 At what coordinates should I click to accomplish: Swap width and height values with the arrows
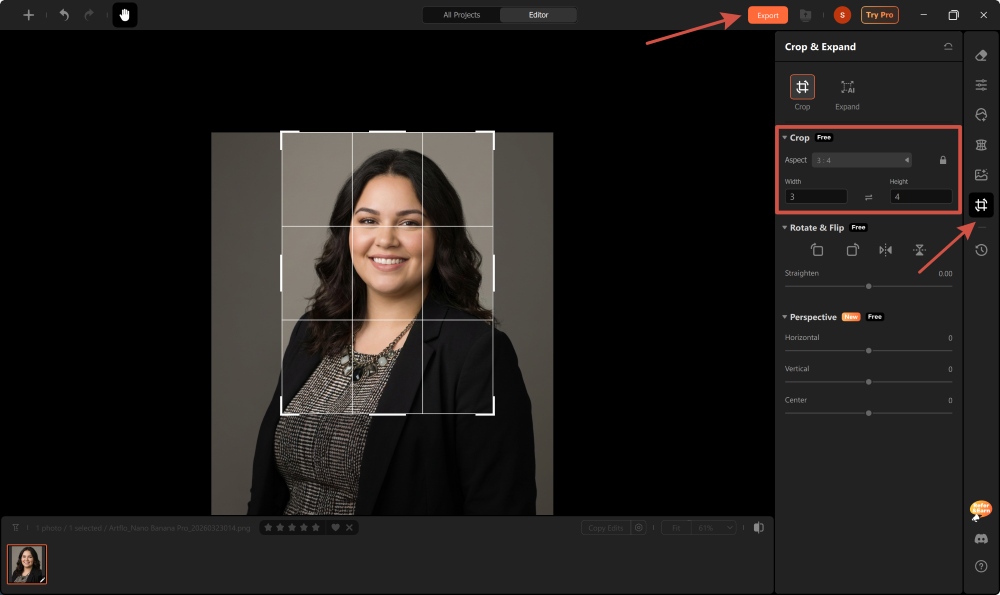(x=870, y=196)
